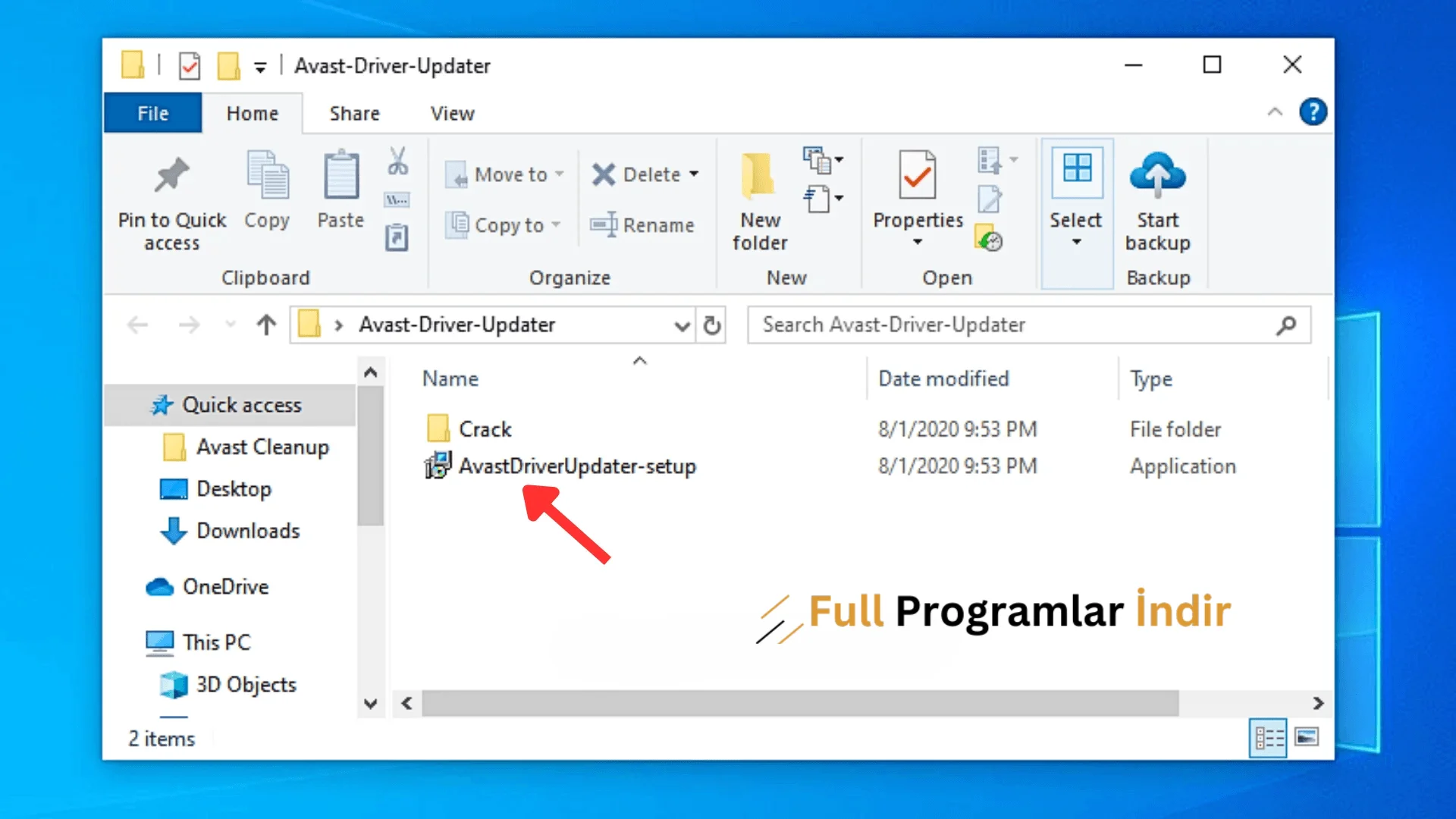Click the horizontal scrollbar thumb
Screen dimensions: 1456x819
click(800, 703)
